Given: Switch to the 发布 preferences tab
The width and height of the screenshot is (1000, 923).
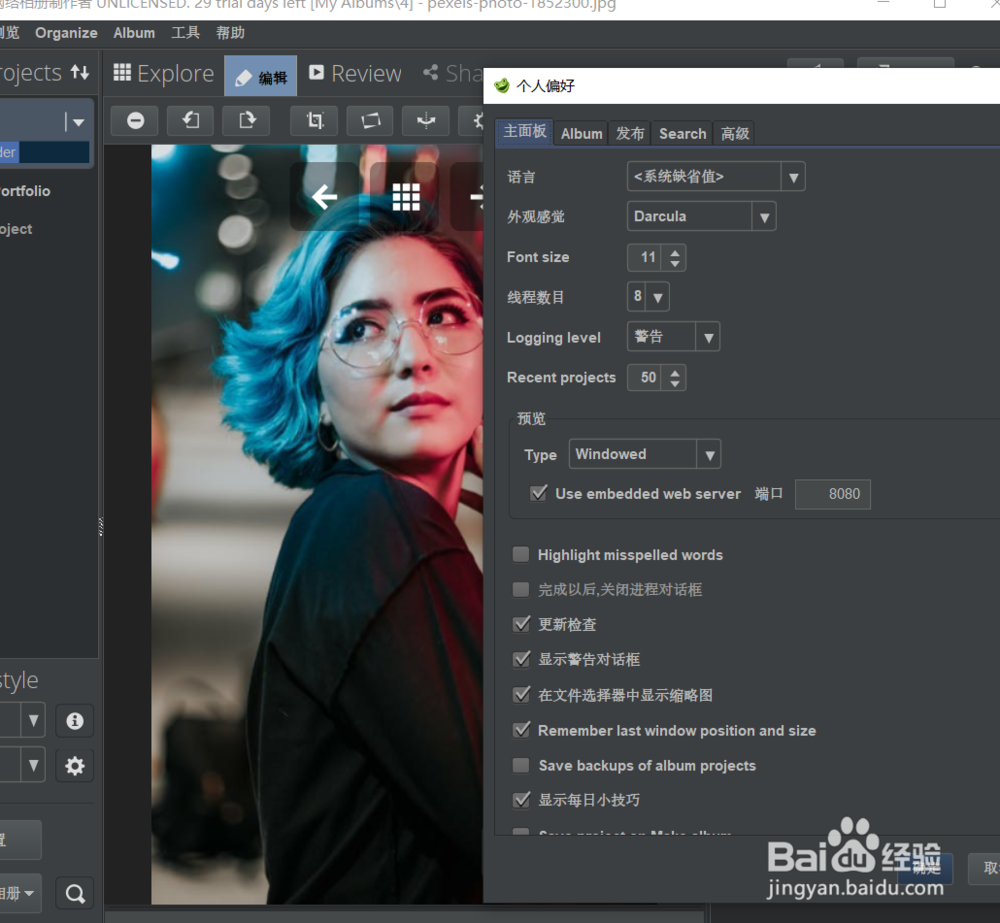Looking at the screenshot, I should tap(630, 134).
